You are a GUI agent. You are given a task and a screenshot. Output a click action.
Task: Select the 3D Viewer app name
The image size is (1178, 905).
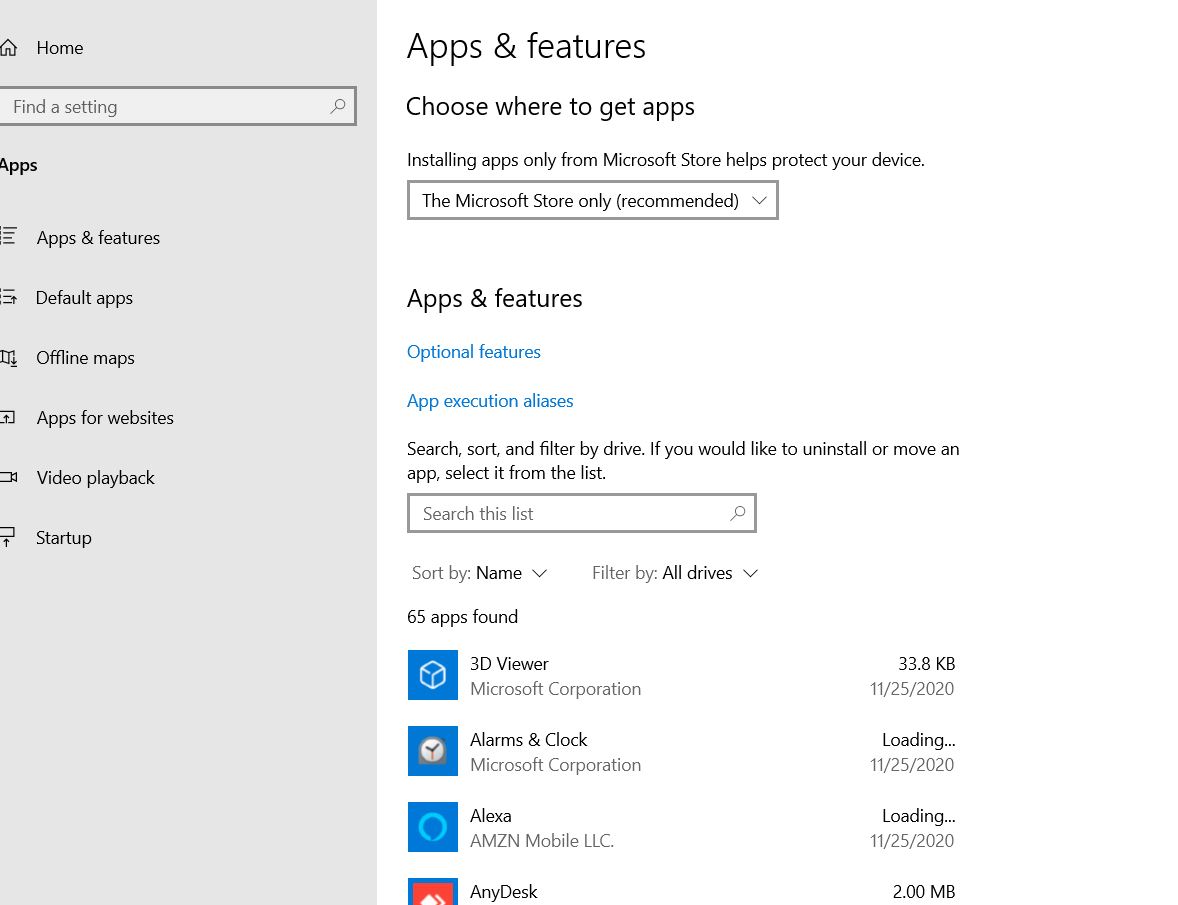coord(509,664)
